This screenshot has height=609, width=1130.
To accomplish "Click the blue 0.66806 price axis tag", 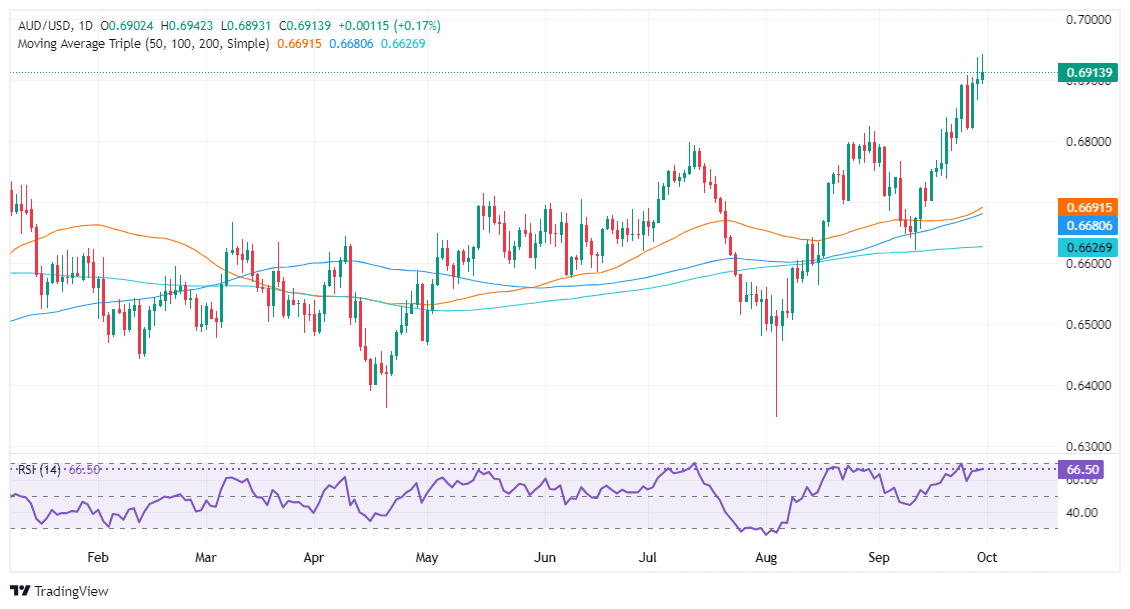I will pos(1088,227).
